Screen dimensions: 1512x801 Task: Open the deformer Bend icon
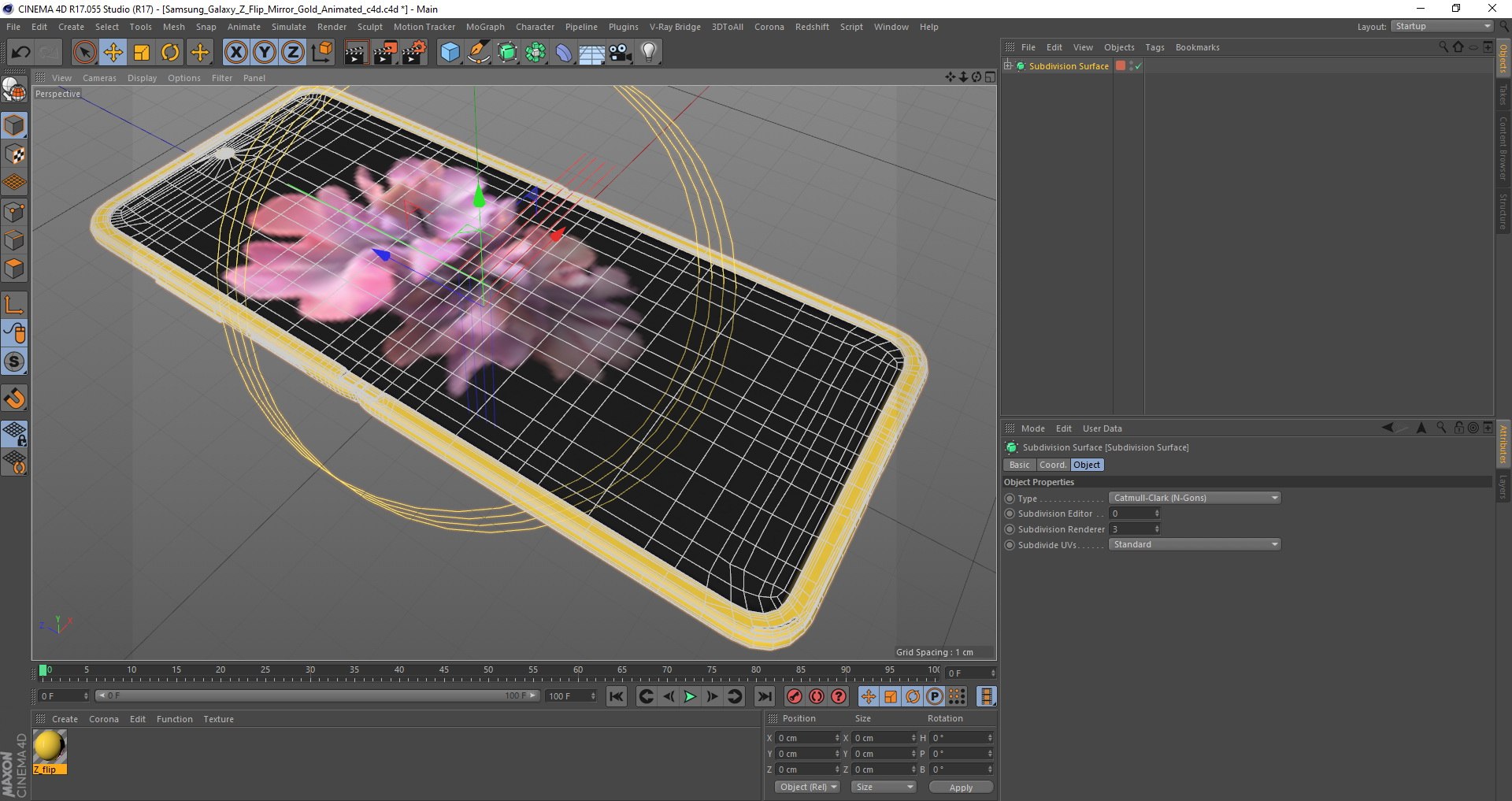tap(564, 53)
